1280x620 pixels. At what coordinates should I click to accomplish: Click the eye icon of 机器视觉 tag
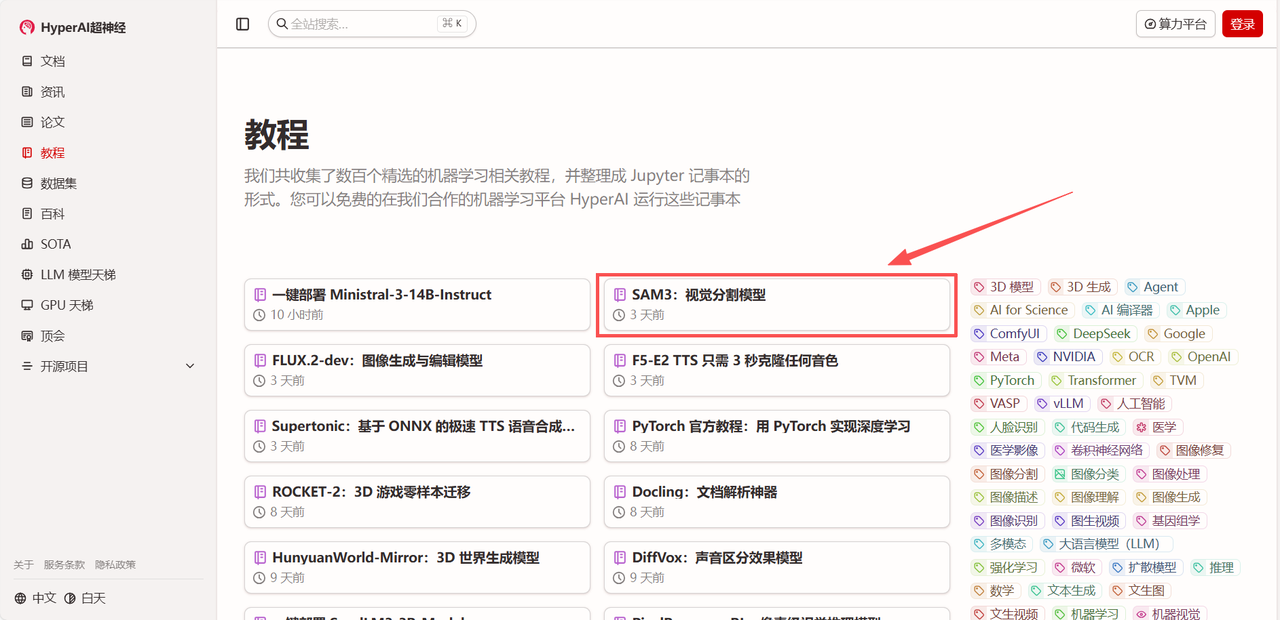pos(1141,614)
